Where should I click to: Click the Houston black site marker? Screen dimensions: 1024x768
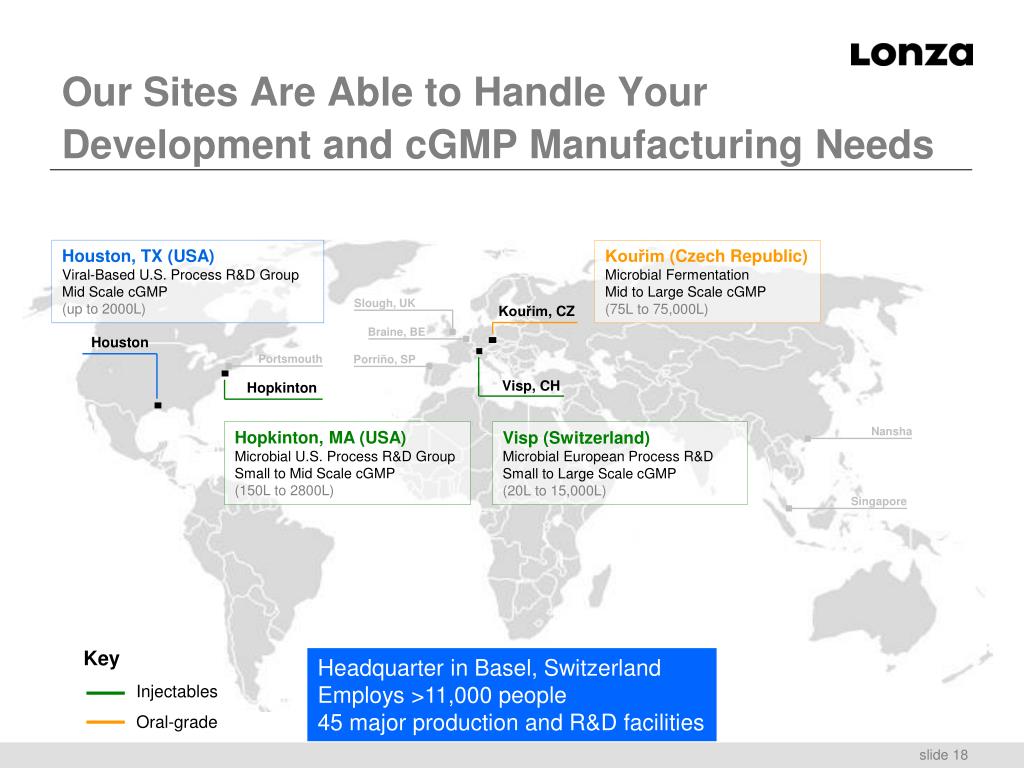click(x=157, y=406)
